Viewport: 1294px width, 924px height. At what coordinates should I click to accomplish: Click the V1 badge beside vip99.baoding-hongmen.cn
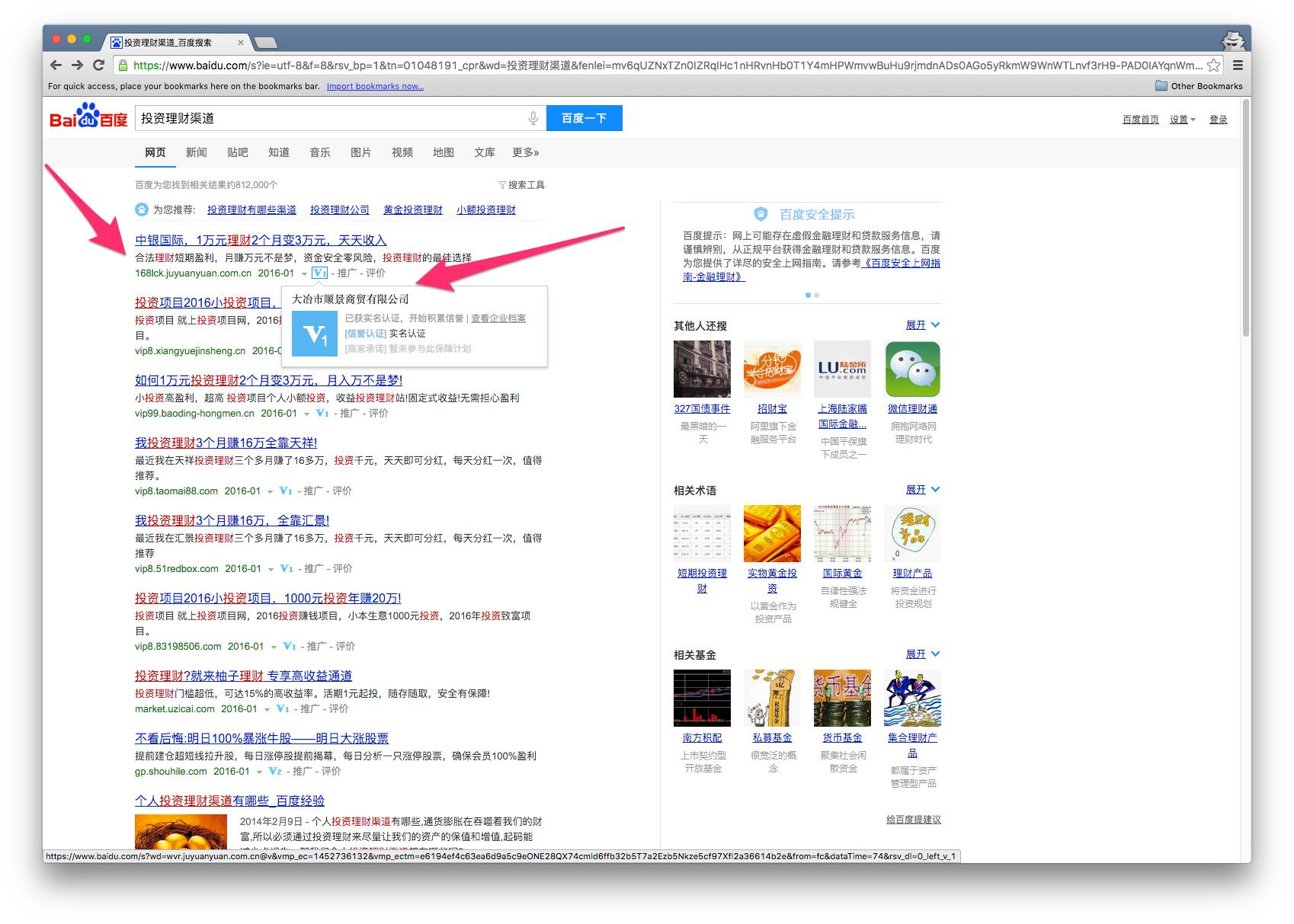pos(322,413)
